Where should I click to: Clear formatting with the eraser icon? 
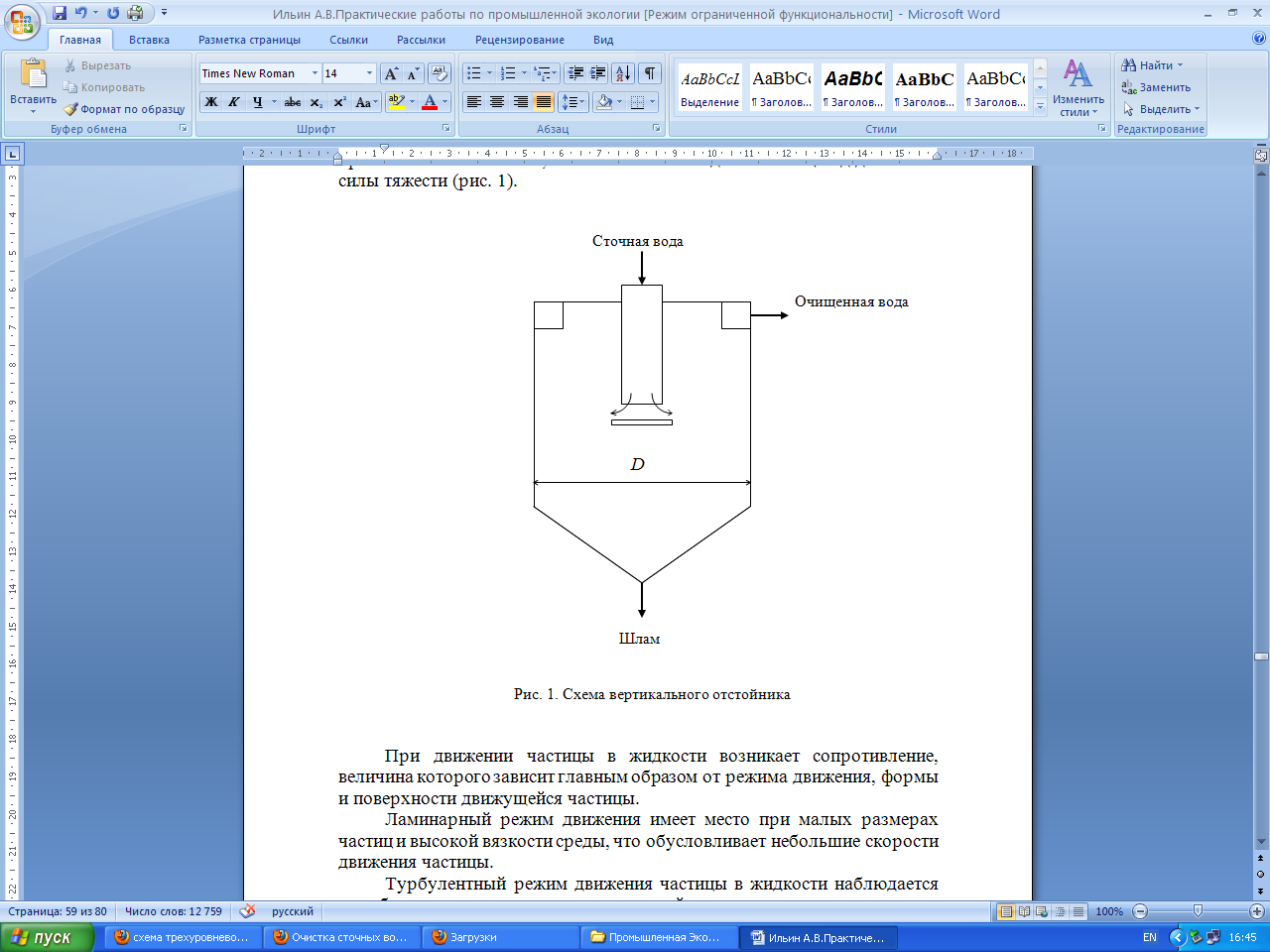(x=440, y=73)
